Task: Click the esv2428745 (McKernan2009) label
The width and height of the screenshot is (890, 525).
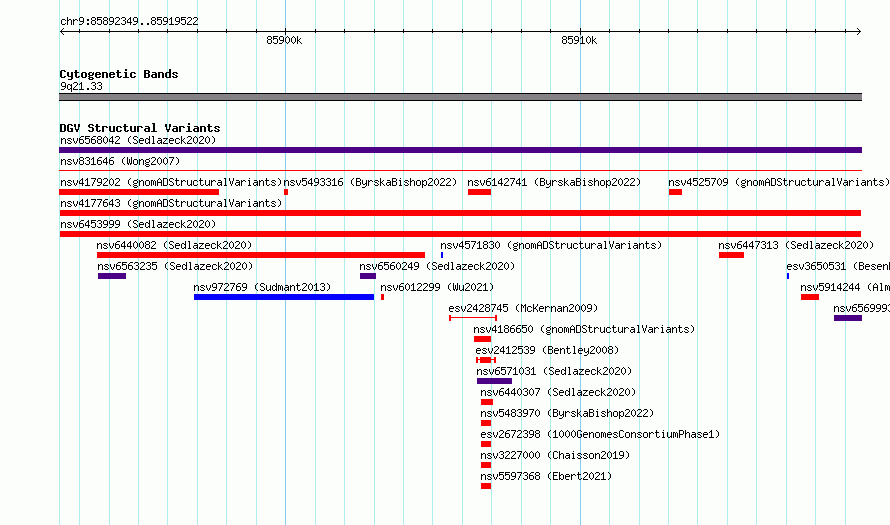Action: (x=523, y=308)
